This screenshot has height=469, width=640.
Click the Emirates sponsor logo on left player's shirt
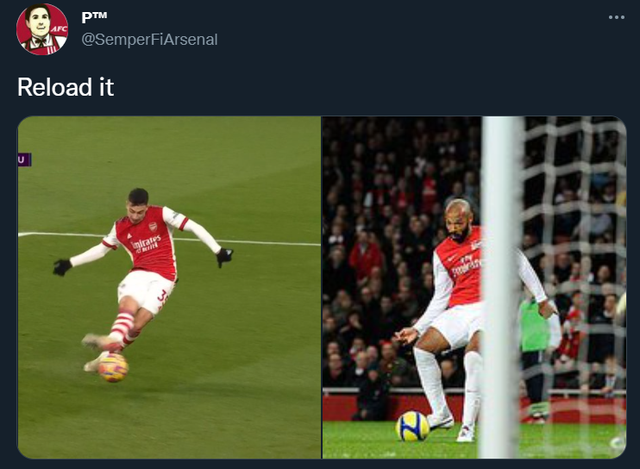pyautogui.click(x=146, y=244)
